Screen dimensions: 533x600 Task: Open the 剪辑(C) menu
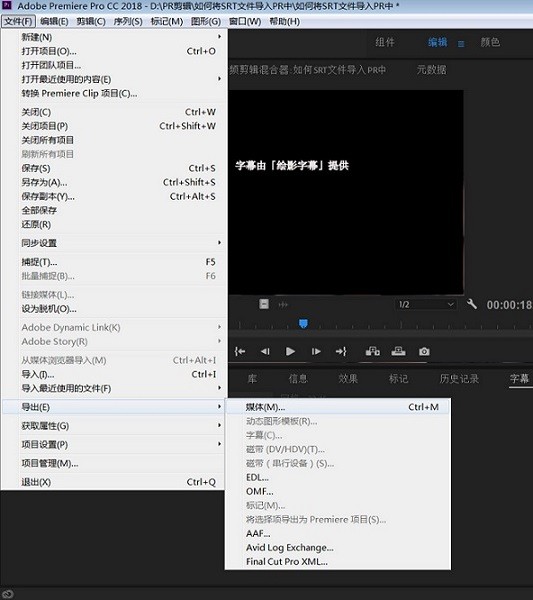pos(91,21)
